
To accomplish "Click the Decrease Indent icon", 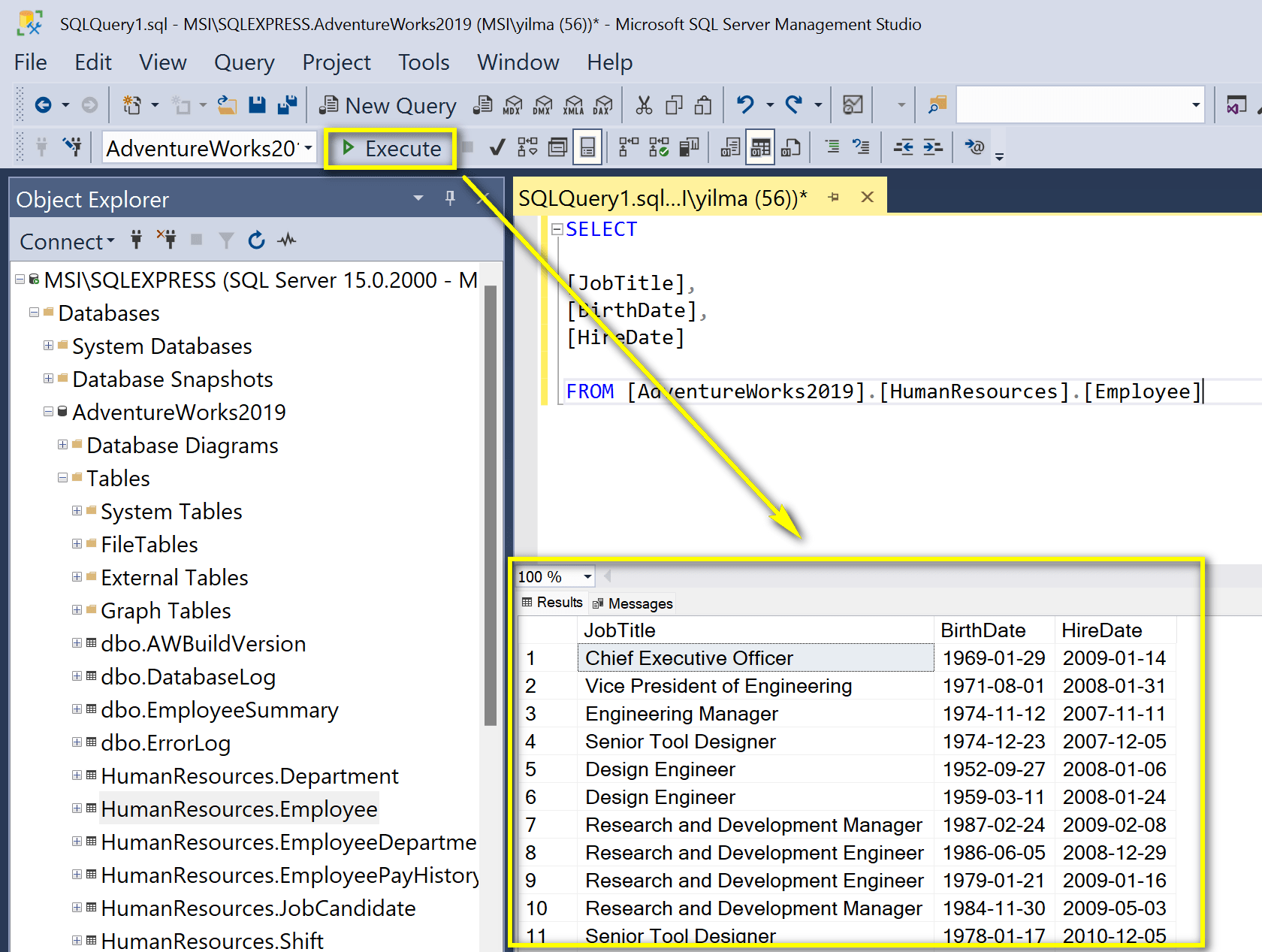I will click(904, 147).
